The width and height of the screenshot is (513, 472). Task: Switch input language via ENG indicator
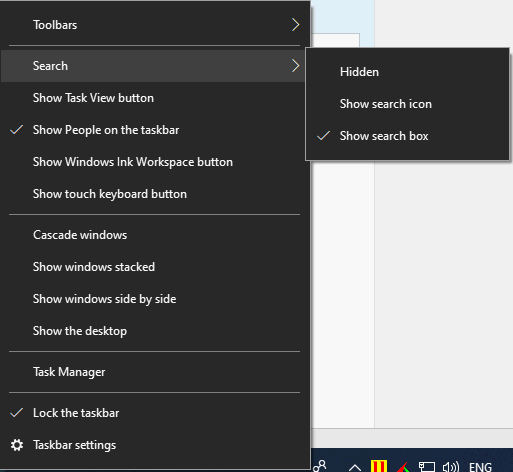click(x=480, y=467)
